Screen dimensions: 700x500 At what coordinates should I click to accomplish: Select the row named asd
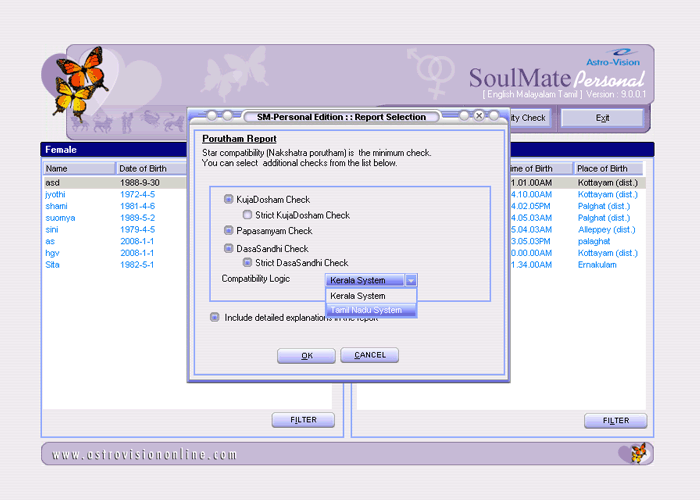115,183
